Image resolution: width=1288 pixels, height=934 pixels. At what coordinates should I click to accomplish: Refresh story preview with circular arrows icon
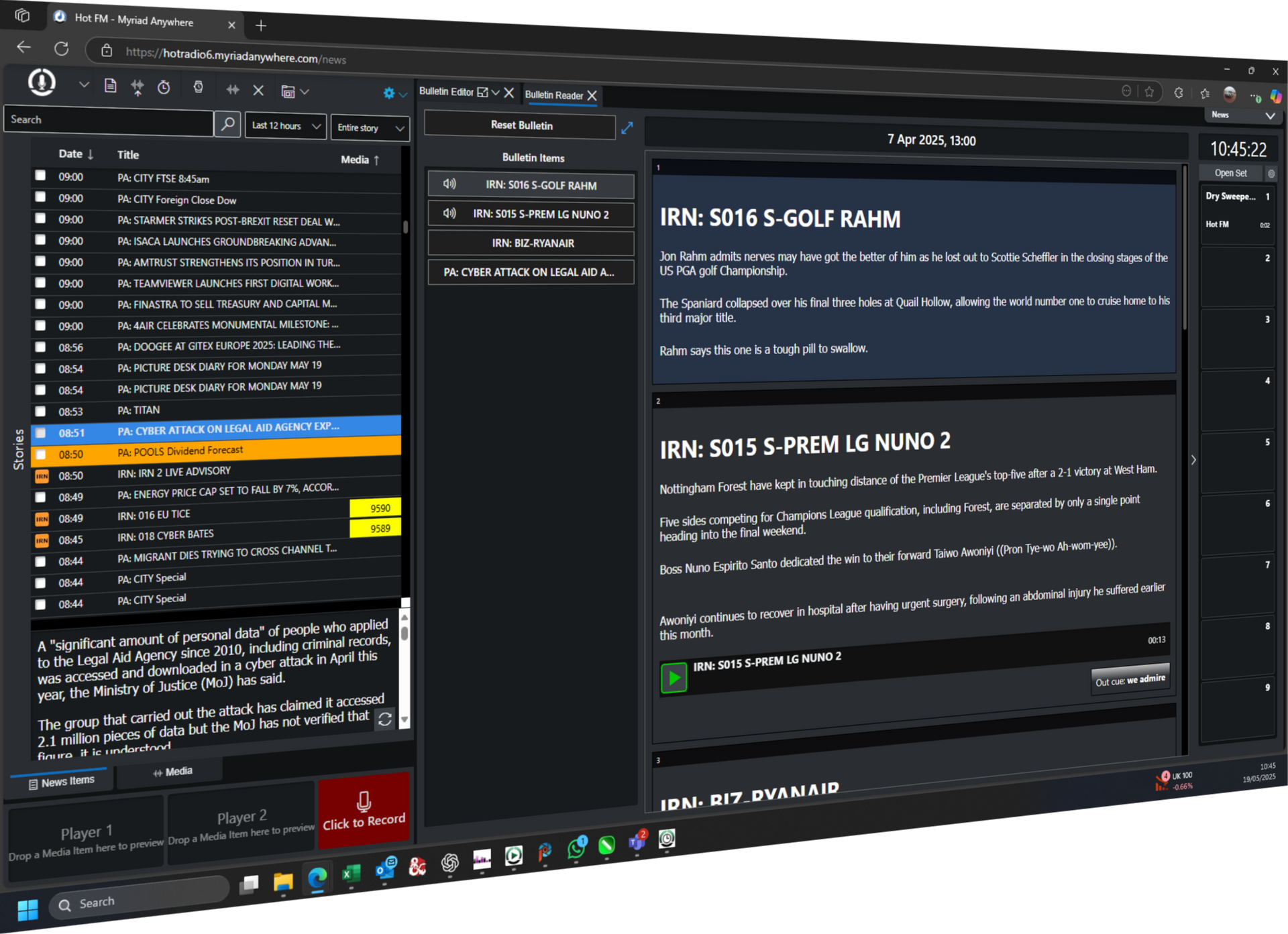click(384, 719)
